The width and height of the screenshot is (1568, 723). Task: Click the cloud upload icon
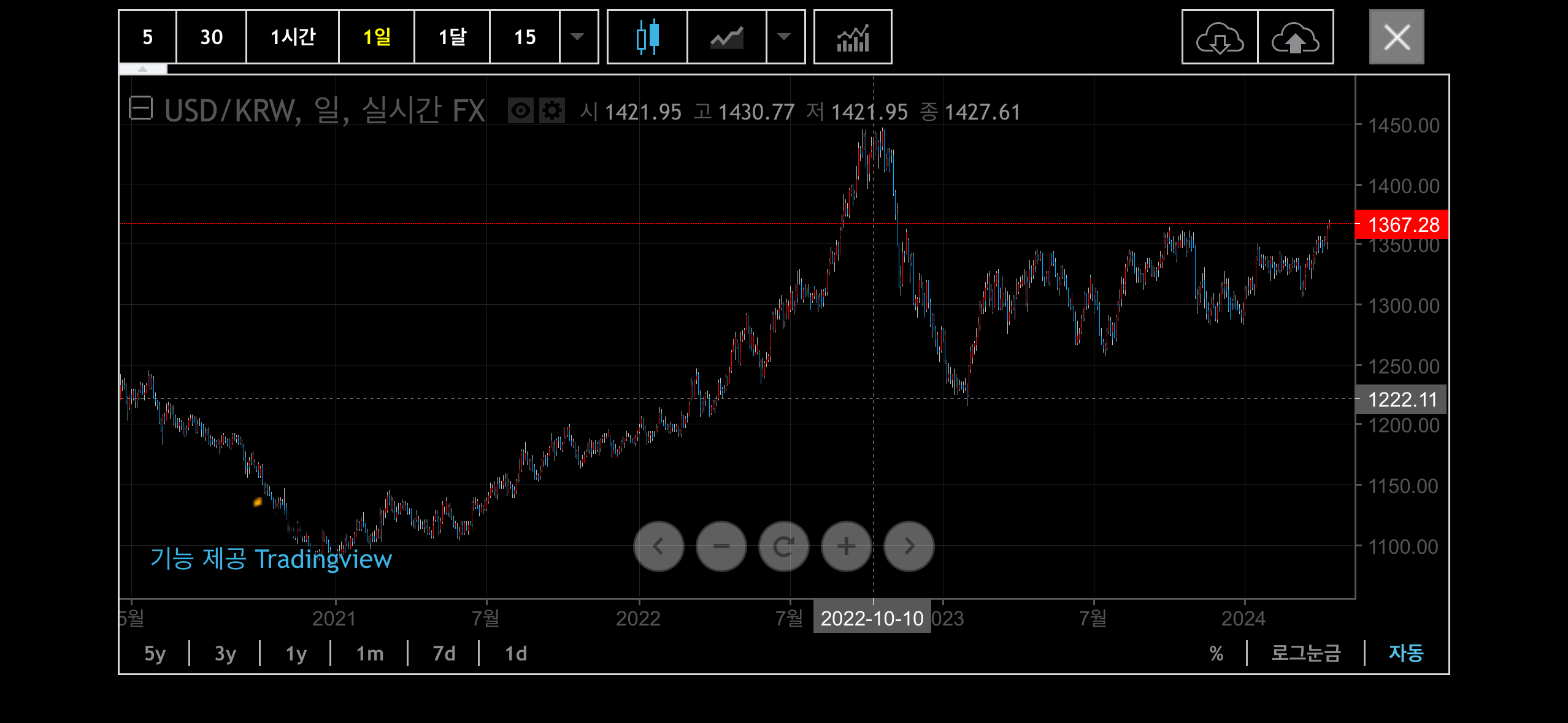pos(1295,37)
